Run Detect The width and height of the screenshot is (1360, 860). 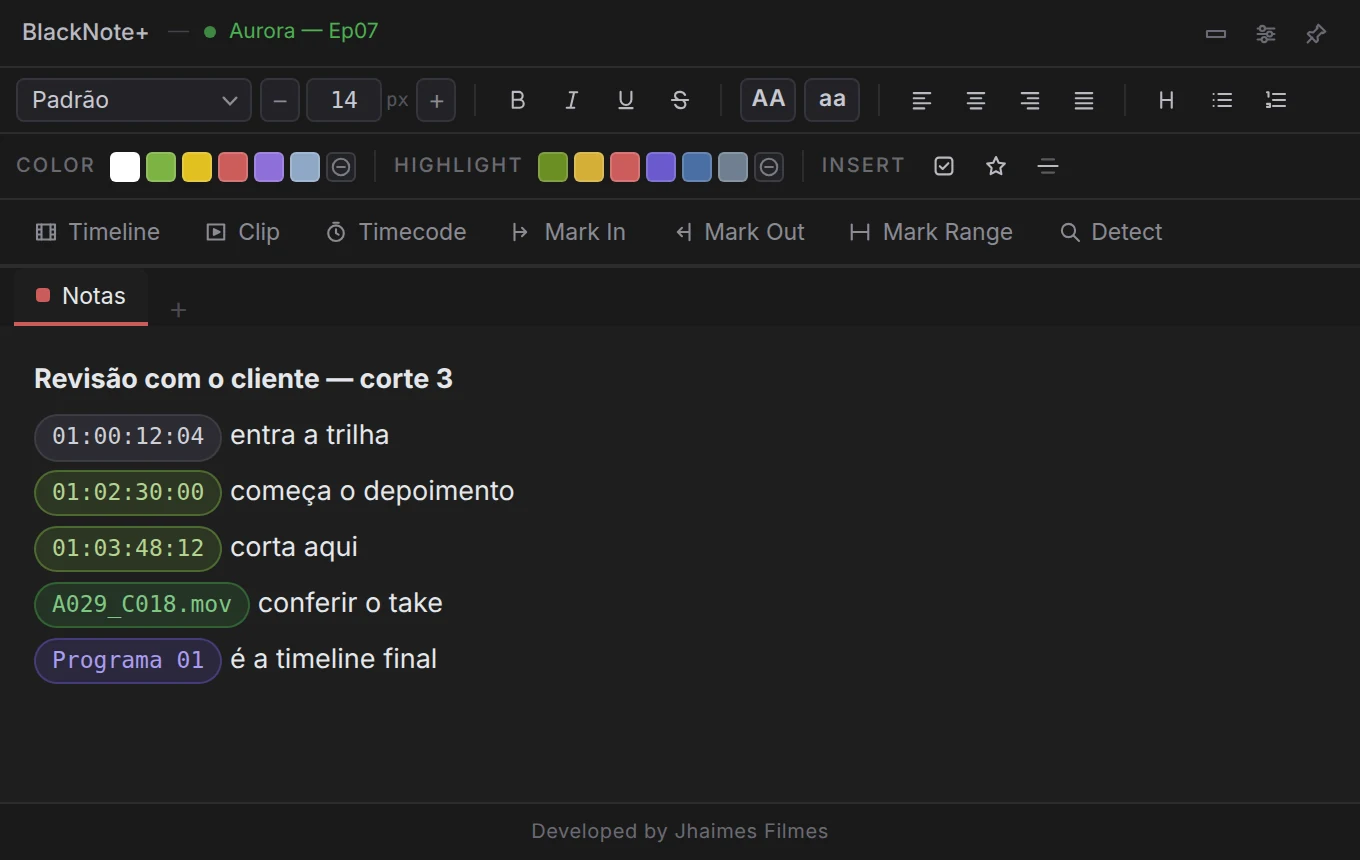coord(1111,232)
